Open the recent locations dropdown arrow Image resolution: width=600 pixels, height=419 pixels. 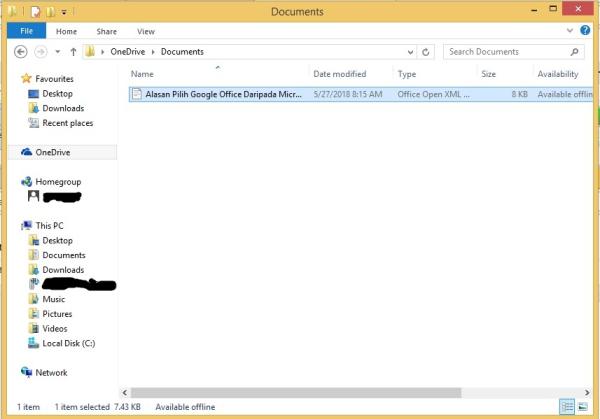[58, 52]
